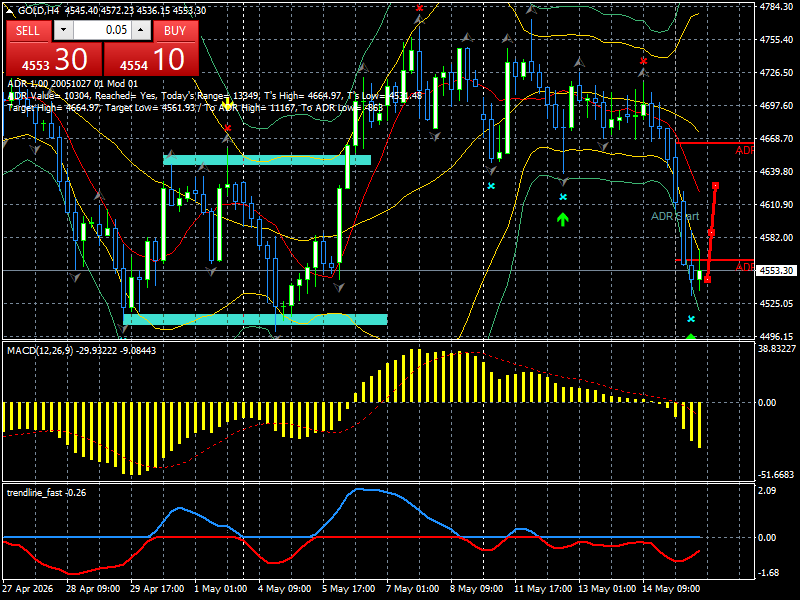Image resolution: width=800 pixels, height=600 pixels.
Task: Select the bottom red square trendline handle
Action: tap(707, 279)
